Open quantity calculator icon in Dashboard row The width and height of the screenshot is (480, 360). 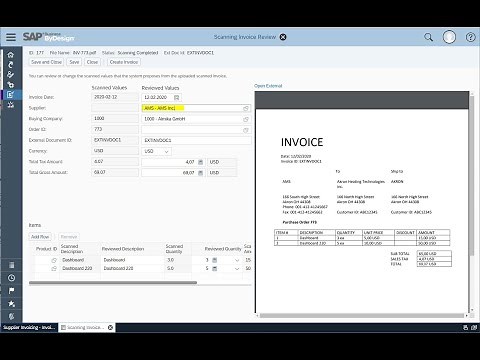click(x=215, y=260)
